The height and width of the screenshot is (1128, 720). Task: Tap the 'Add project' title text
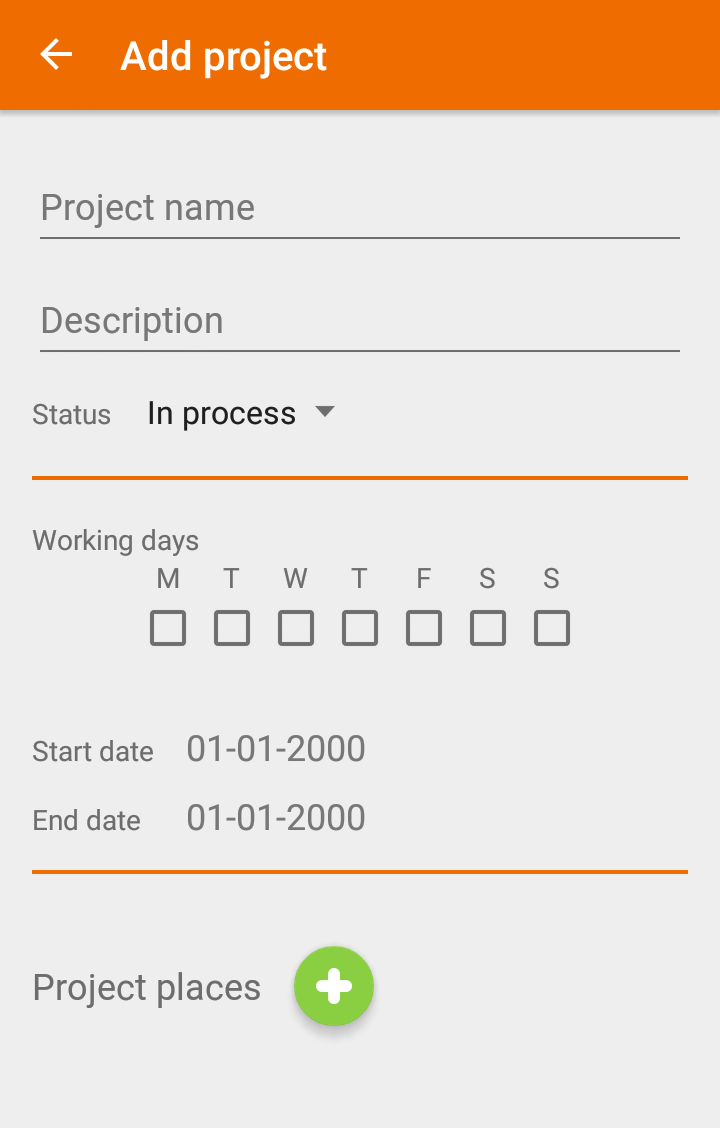coord(224,56)
